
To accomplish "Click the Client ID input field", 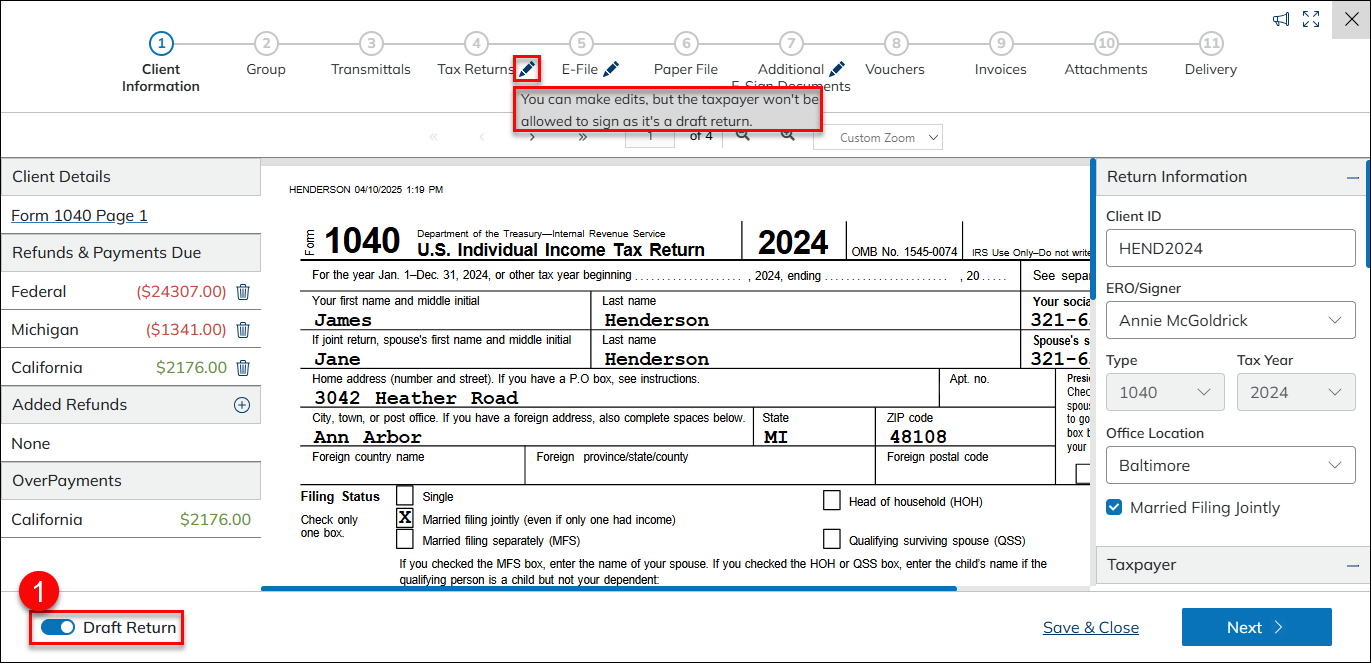I will 1230,249.
